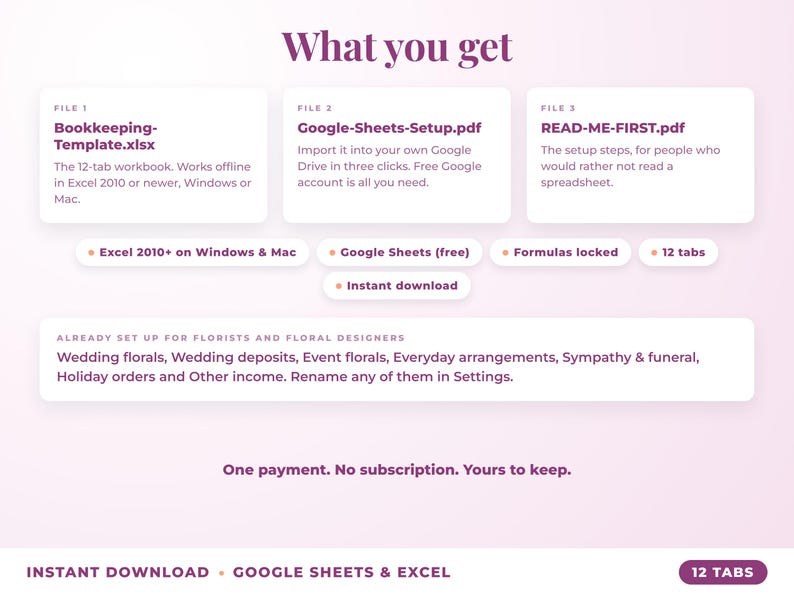The height and width of the screenshot is (596, 794).
Task: Click the "Formulas locked" pill
Action: (560, 252)
